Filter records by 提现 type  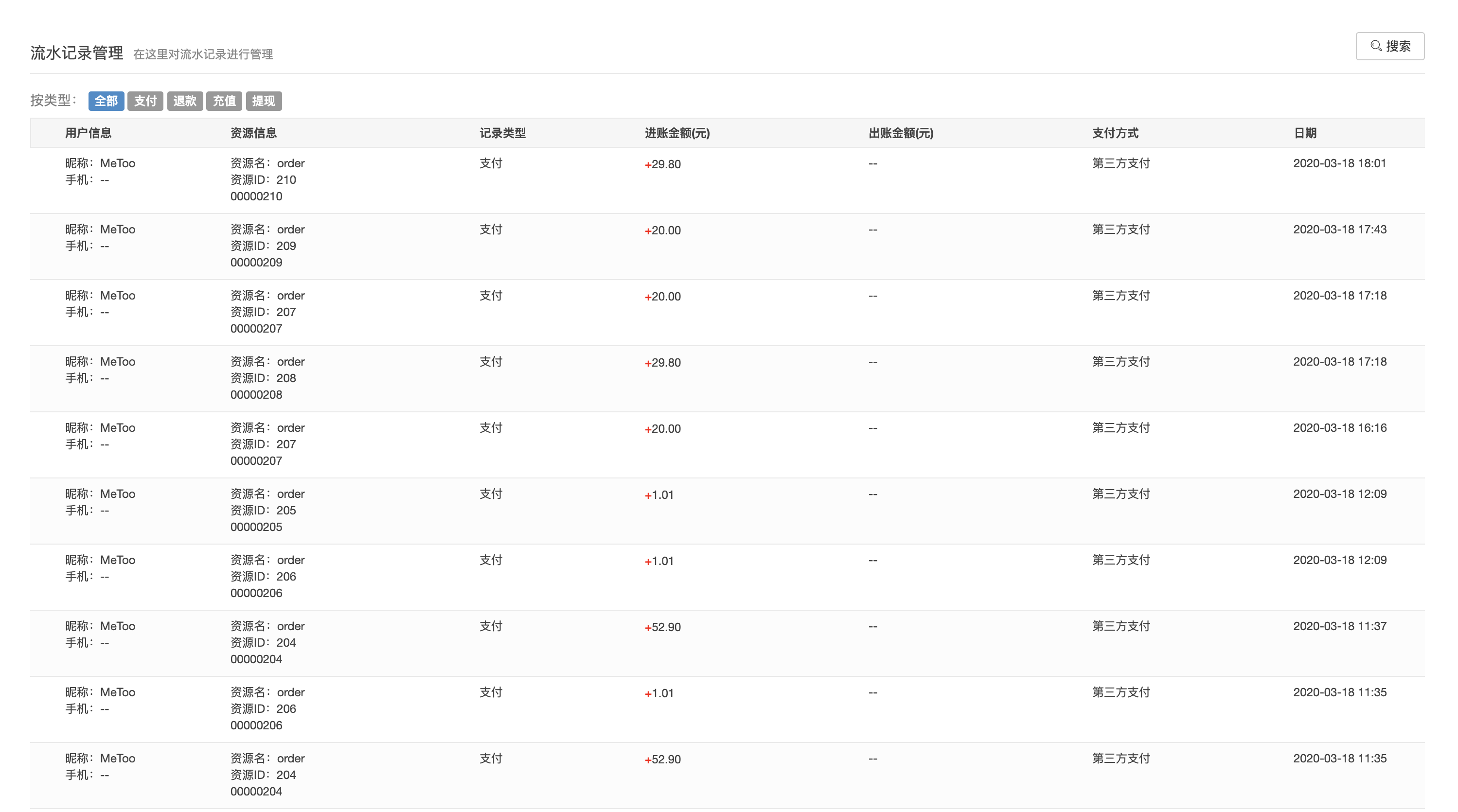264,101
